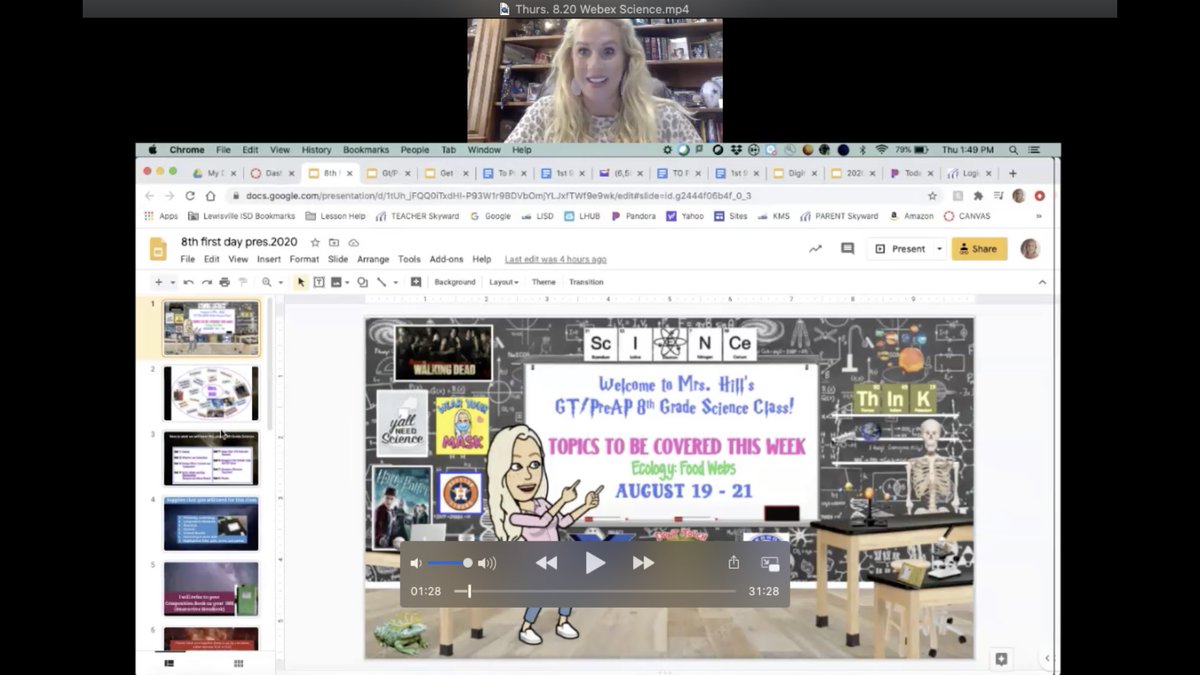Open the Slide menu
The image size is (1200, 675).
coord(338,259)
